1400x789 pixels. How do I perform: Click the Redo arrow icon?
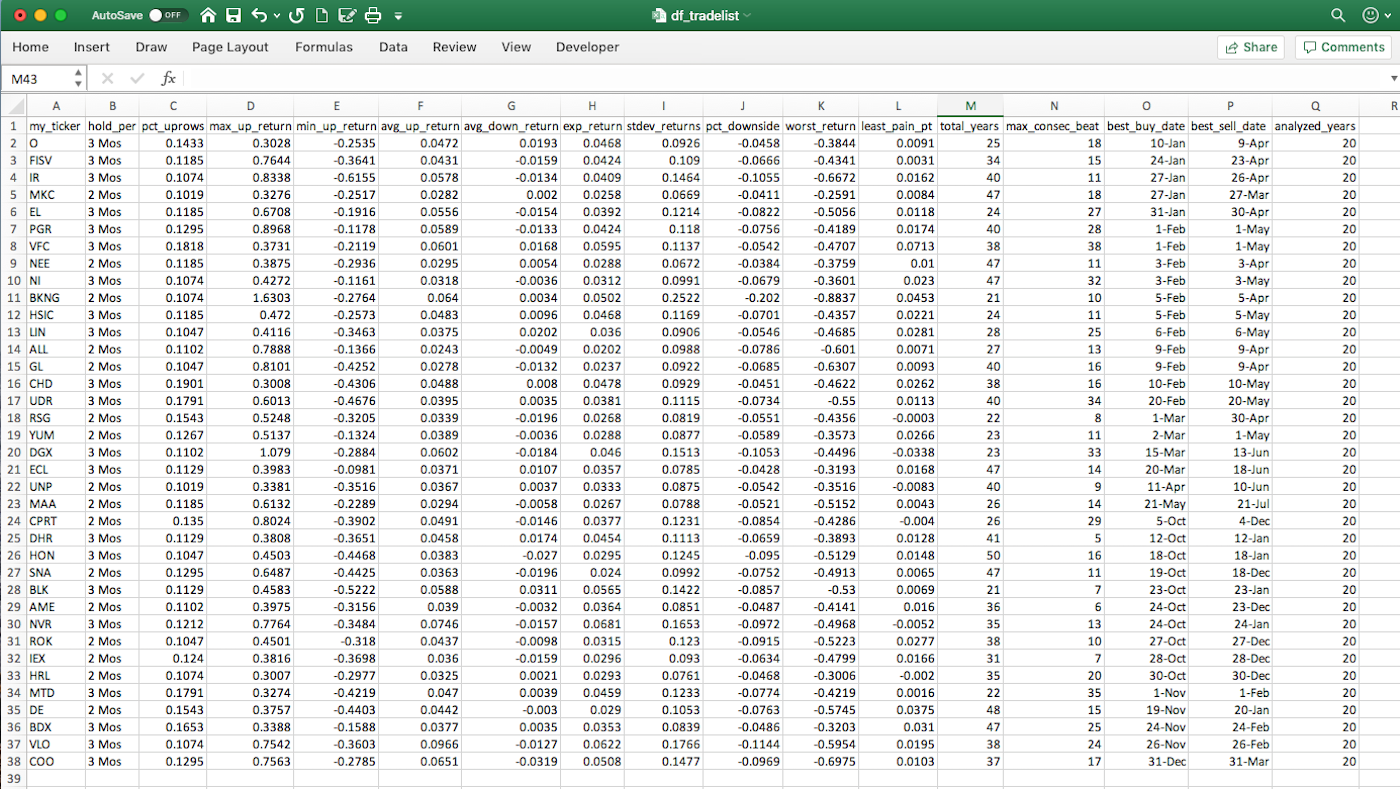coord(296,16)
